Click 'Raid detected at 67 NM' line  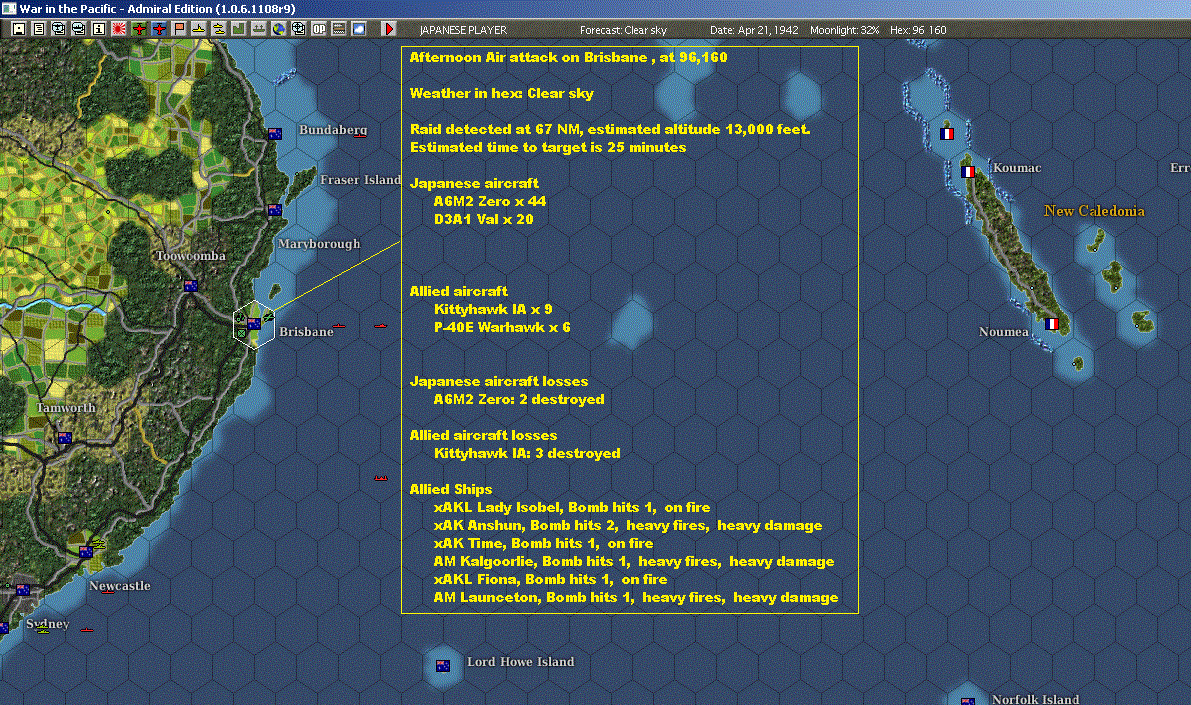click(x=610, y=129)
